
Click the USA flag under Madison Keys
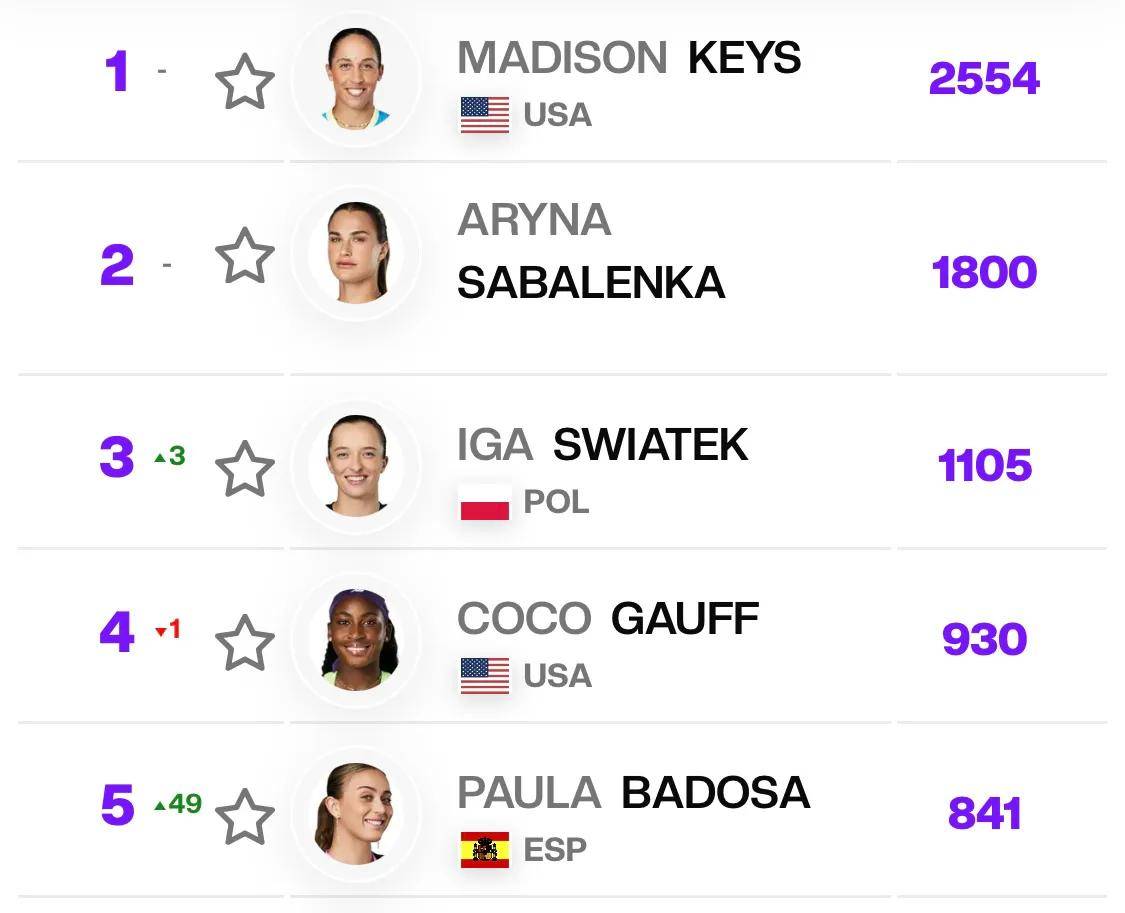point(485,115)
